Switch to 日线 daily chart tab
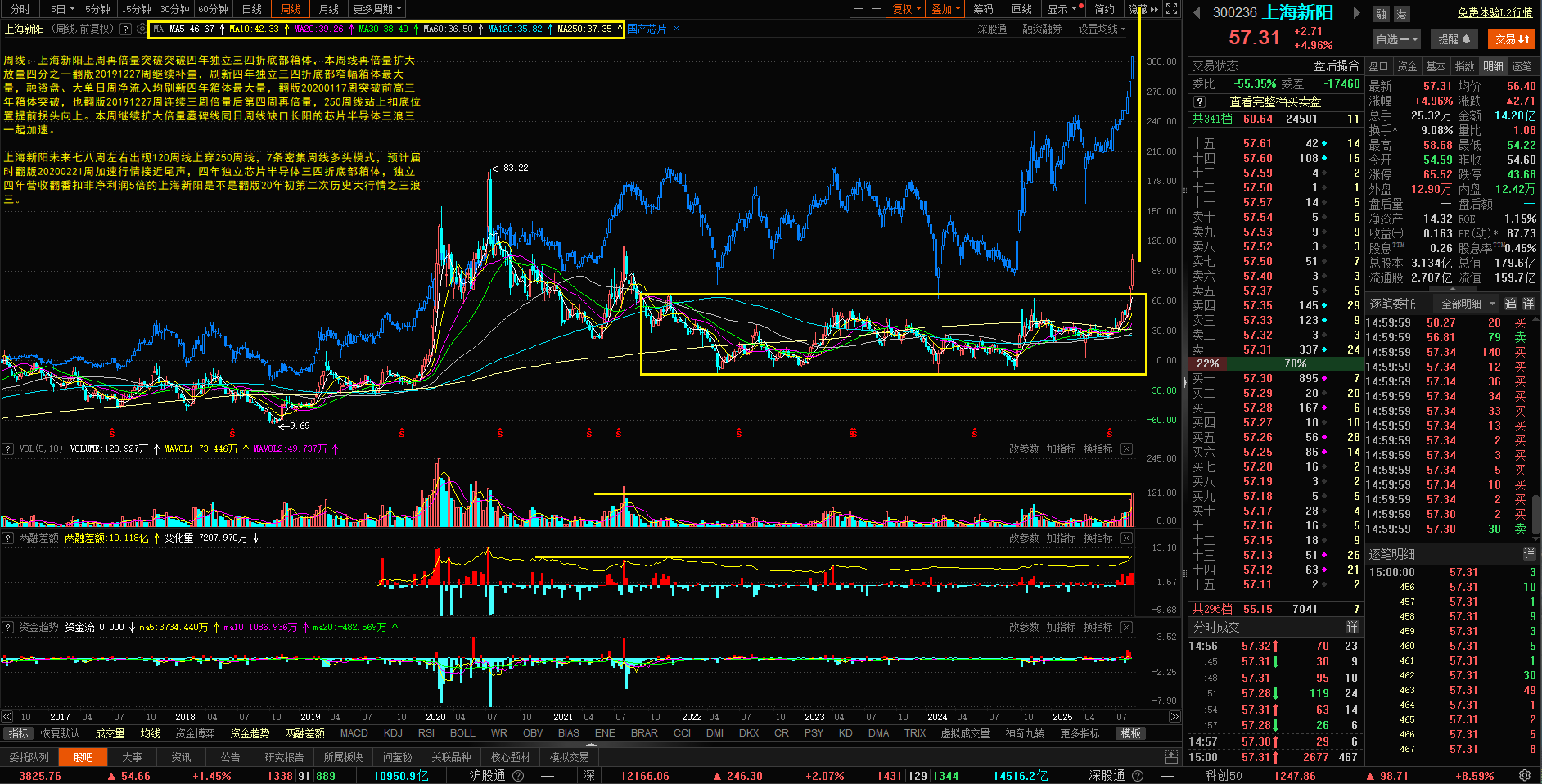 (252, 9)
